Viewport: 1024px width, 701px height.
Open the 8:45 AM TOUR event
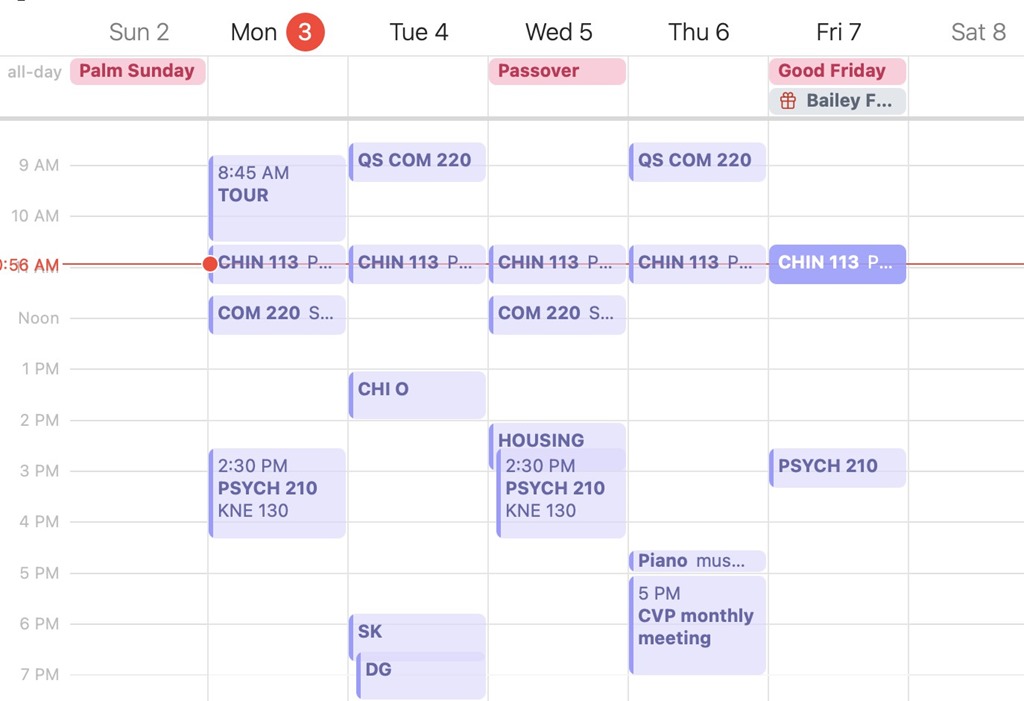coord(278,198)
